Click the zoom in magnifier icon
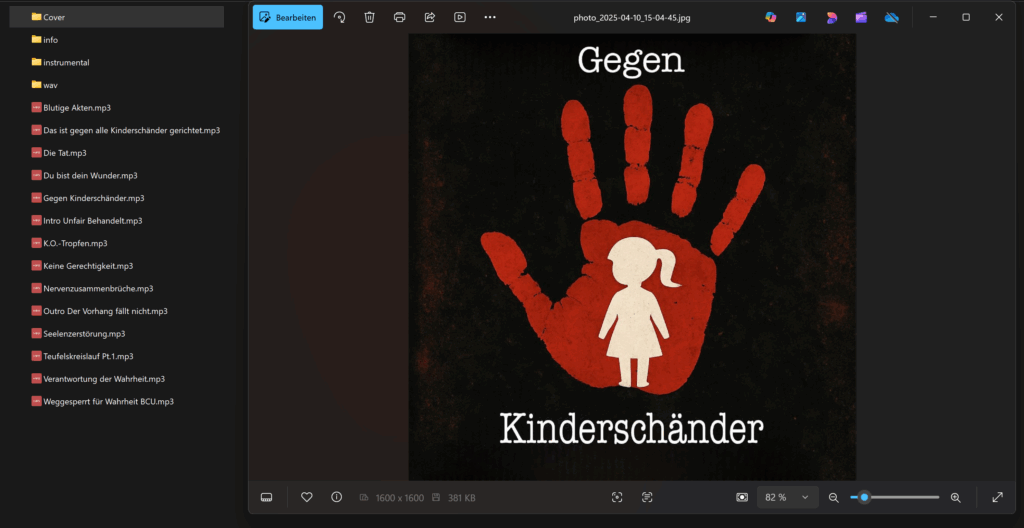Viewport: 1024px width, 528px height. pyautogui.click(x=955, y=497)
